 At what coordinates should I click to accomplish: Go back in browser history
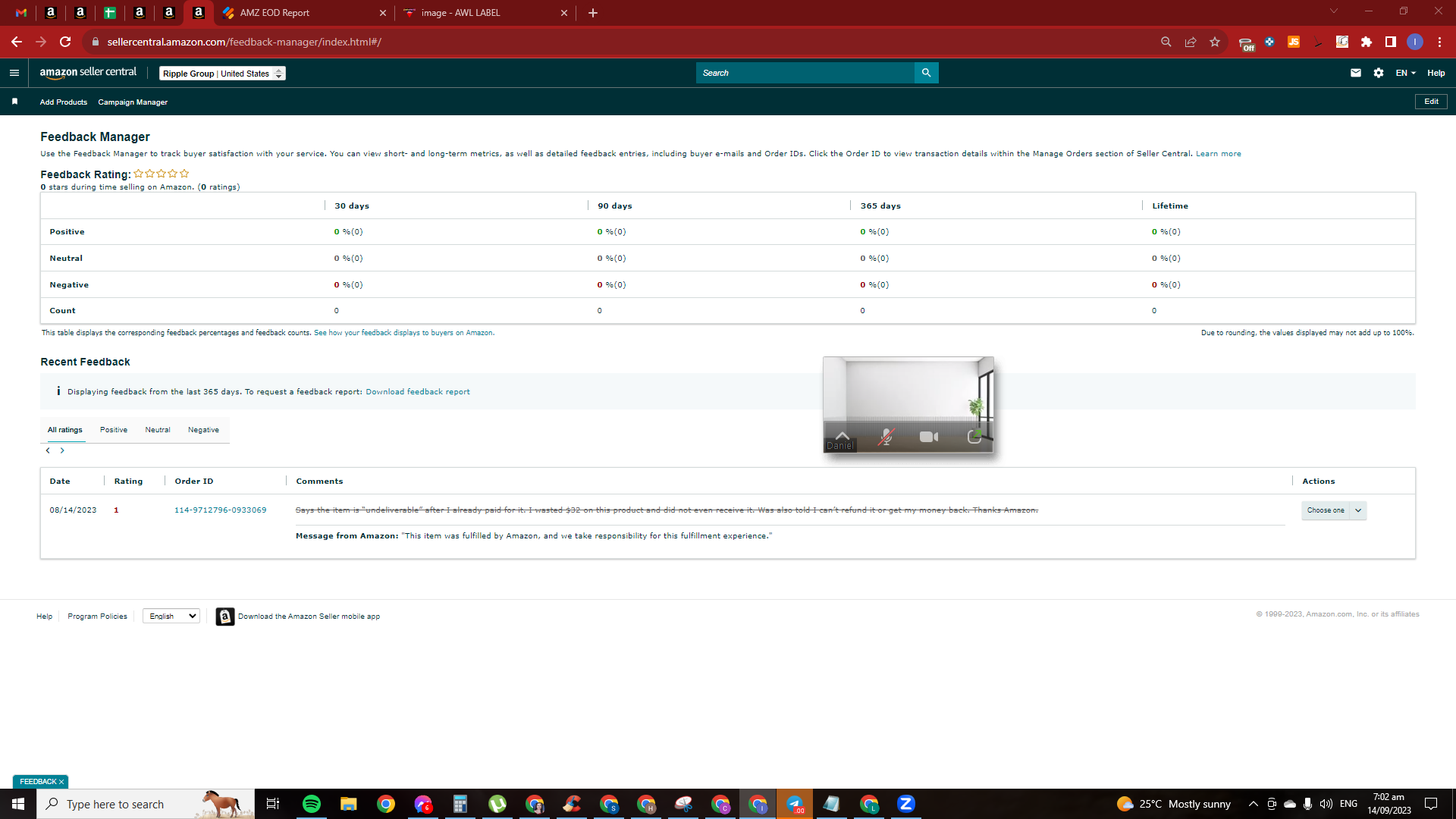click(17, 42)
